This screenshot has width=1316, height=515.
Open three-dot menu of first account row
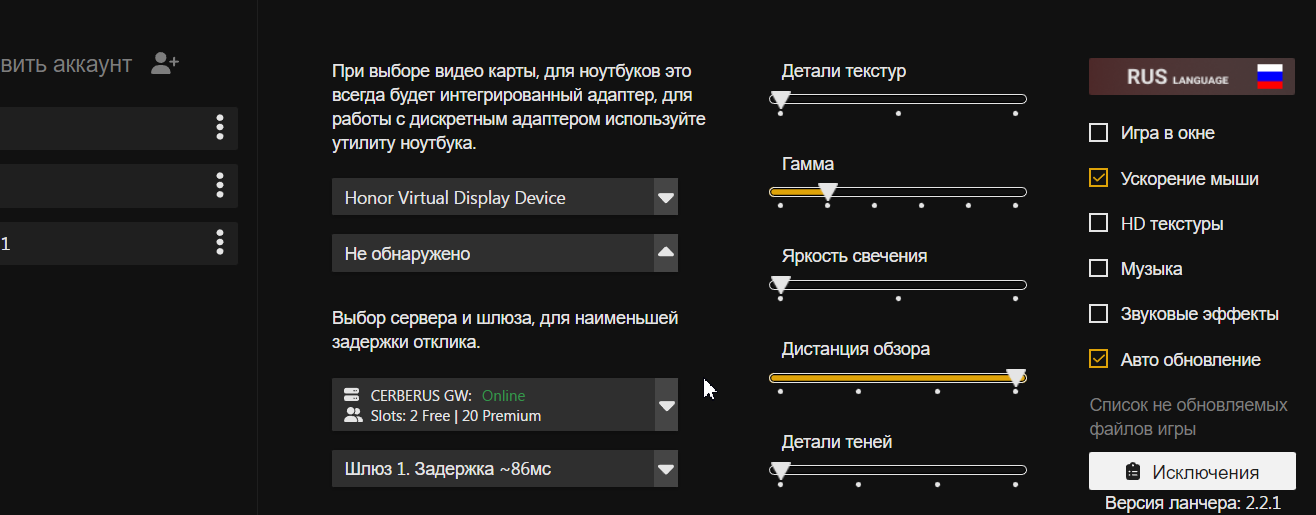pyautogui.click(x=219, y=127)
